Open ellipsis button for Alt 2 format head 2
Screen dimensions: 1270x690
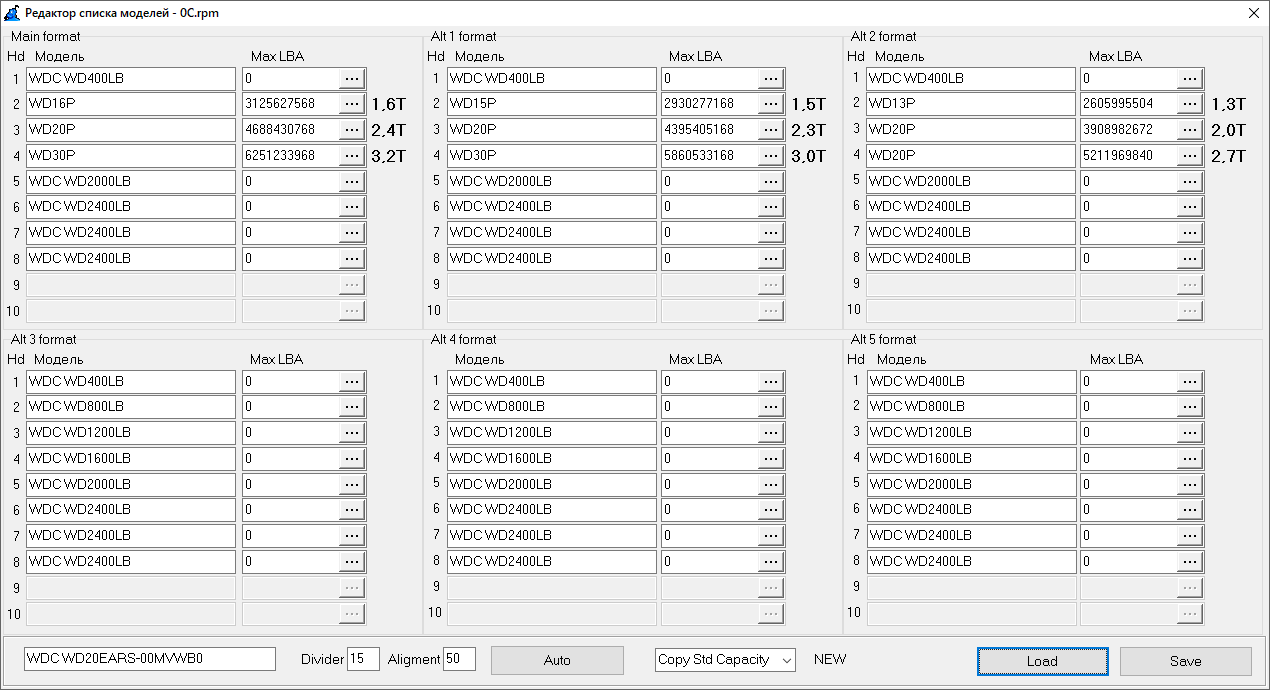click(x=1190, y=104)
